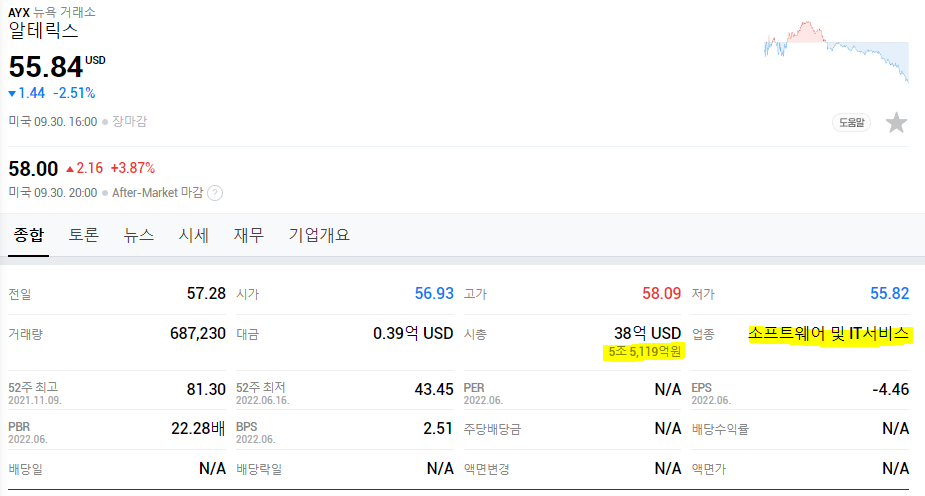Image resolution: width=925 pixels, height=496 pixels.
Task: Click the PBR value 22.28배
Action: click(198, 428)
